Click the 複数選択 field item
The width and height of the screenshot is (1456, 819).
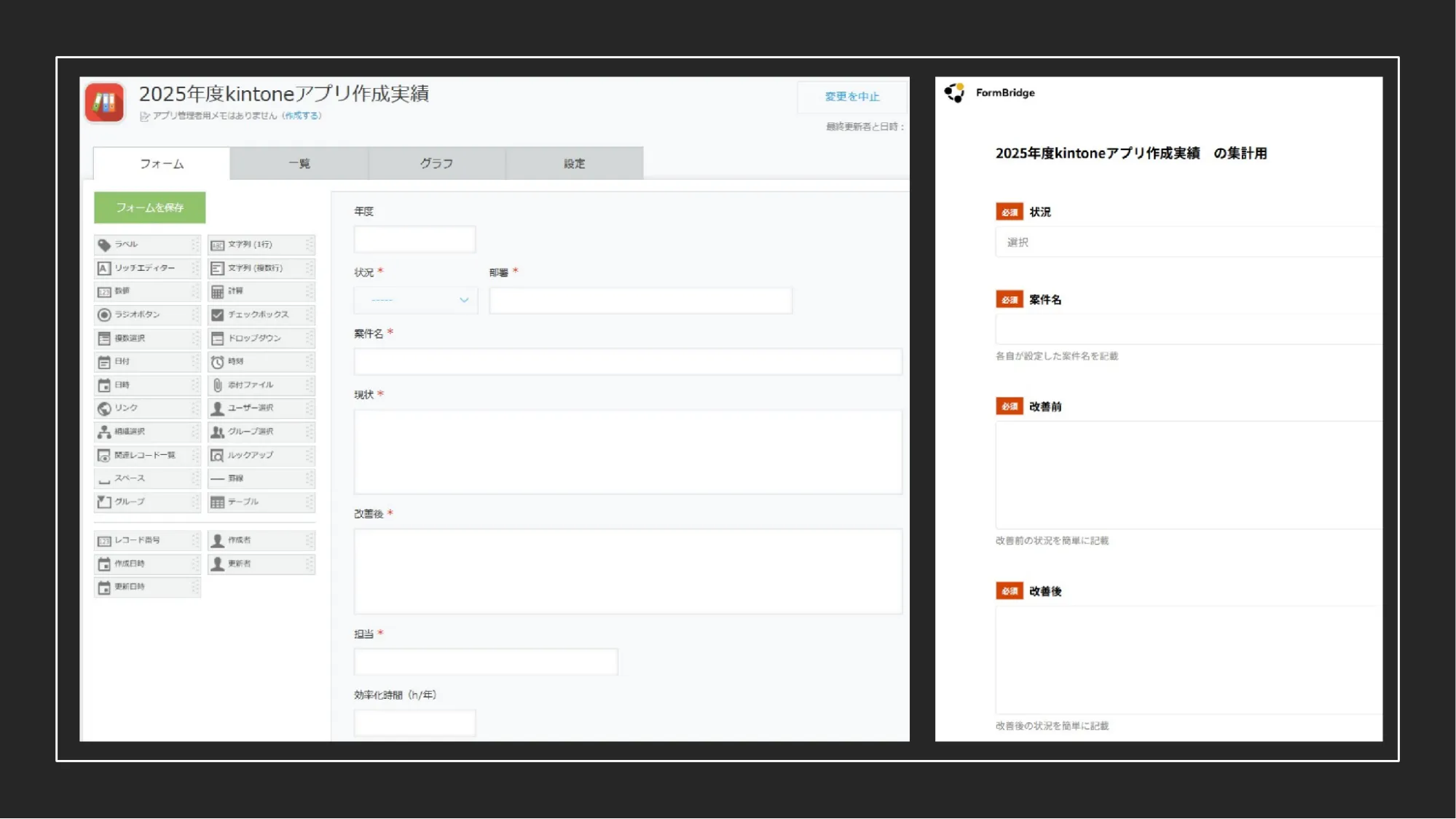click(x=147, y=338)
